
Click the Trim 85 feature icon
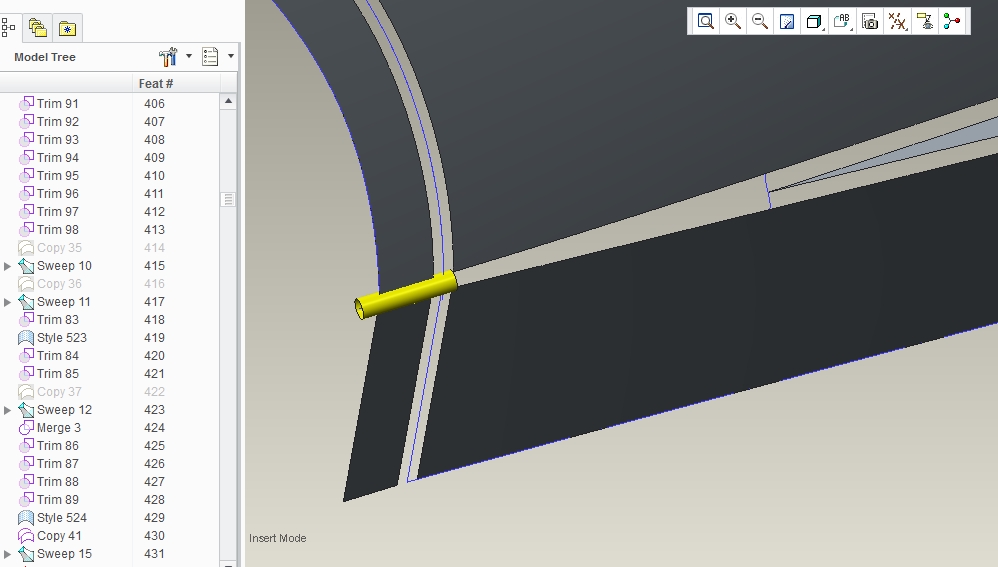click(26, 374)
